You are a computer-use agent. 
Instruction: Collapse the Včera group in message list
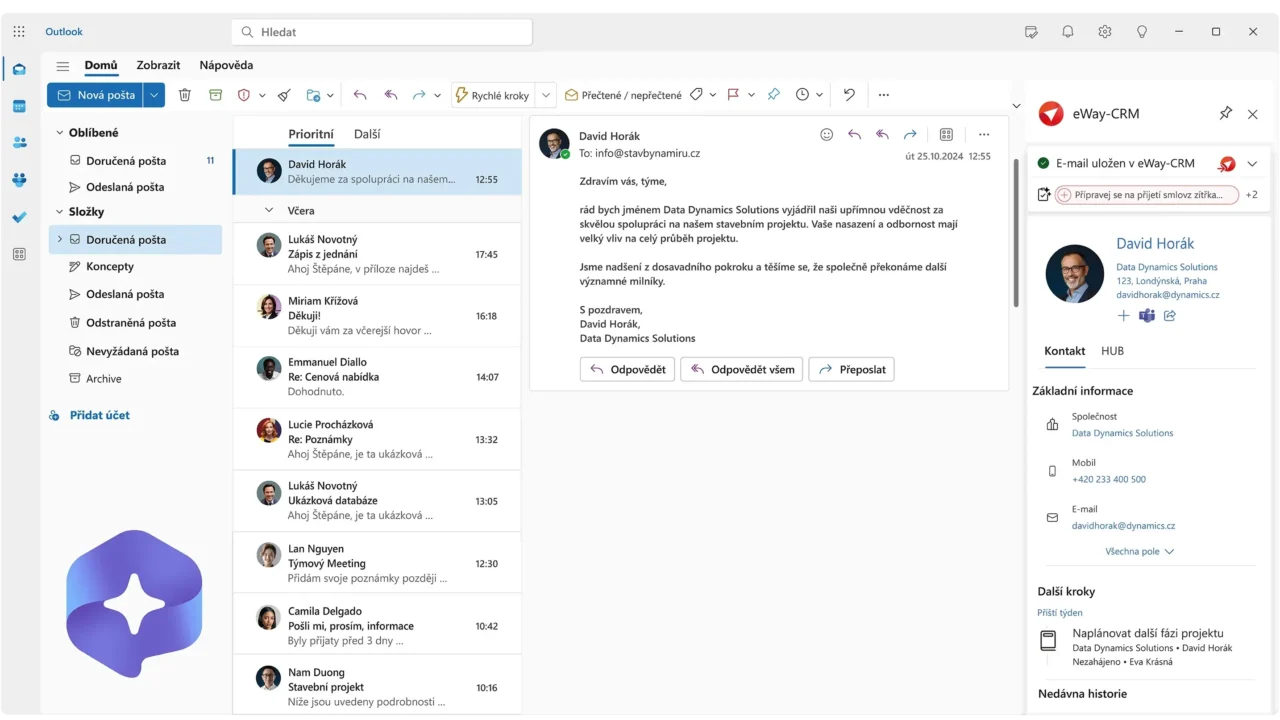[x=269, y=211]
